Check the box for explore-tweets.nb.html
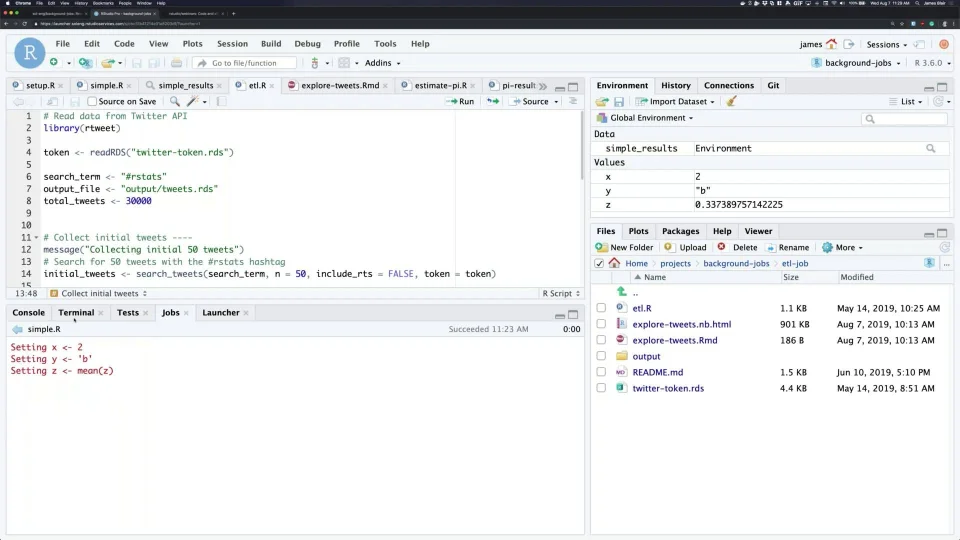This screenshot has width=960, height=540. (601, 324)
